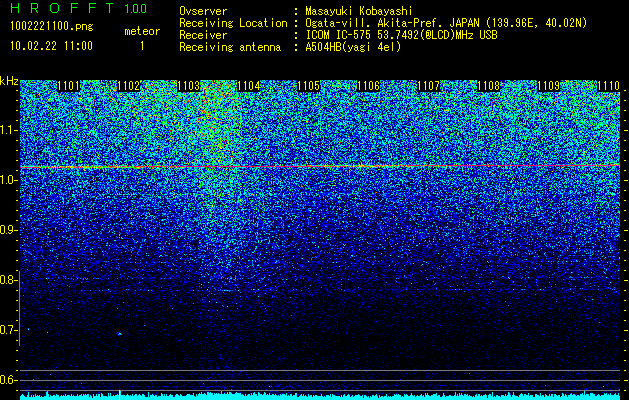Click the Receiving antenna label
The image size is (629, 400).
(230, 47)
